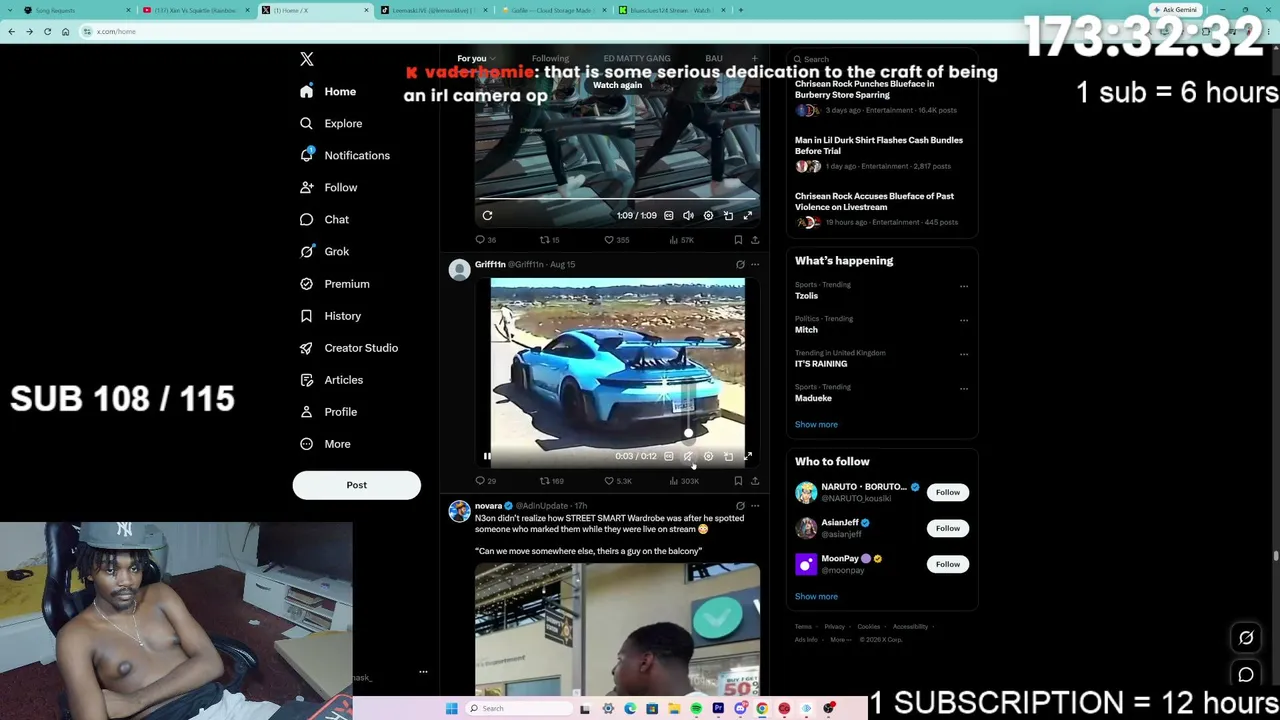1280x720 pixels.
Task: Open Grok actions on Griff11n's post
Action: tap(740, 265)
